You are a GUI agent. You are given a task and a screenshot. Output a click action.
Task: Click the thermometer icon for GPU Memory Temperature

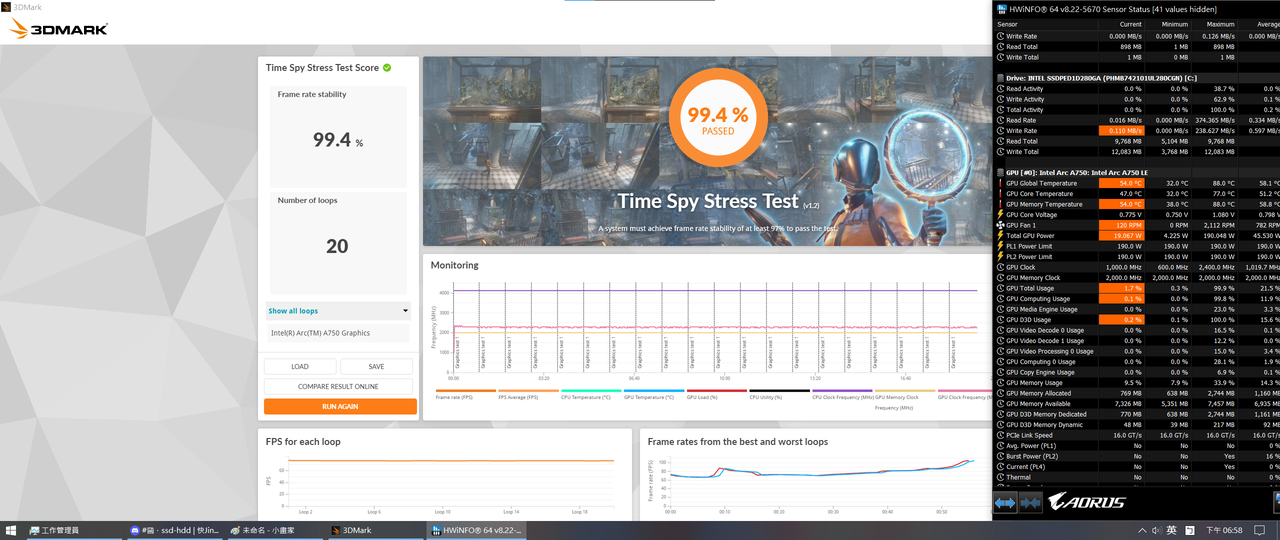click(x=1000, y=204)
